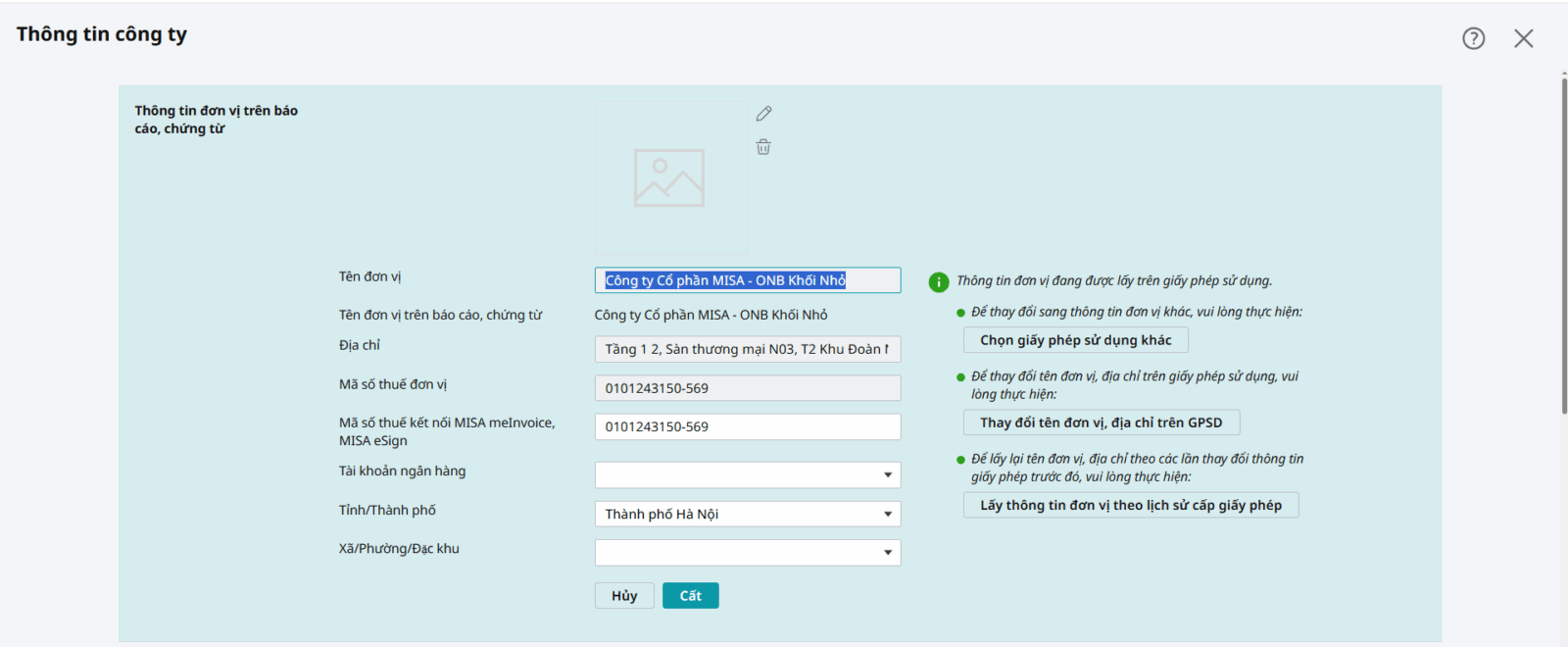Click the pencil icon to edit logo
Image resolution: width=1568 pixels, height=647 pixels.
click(763, 114)
